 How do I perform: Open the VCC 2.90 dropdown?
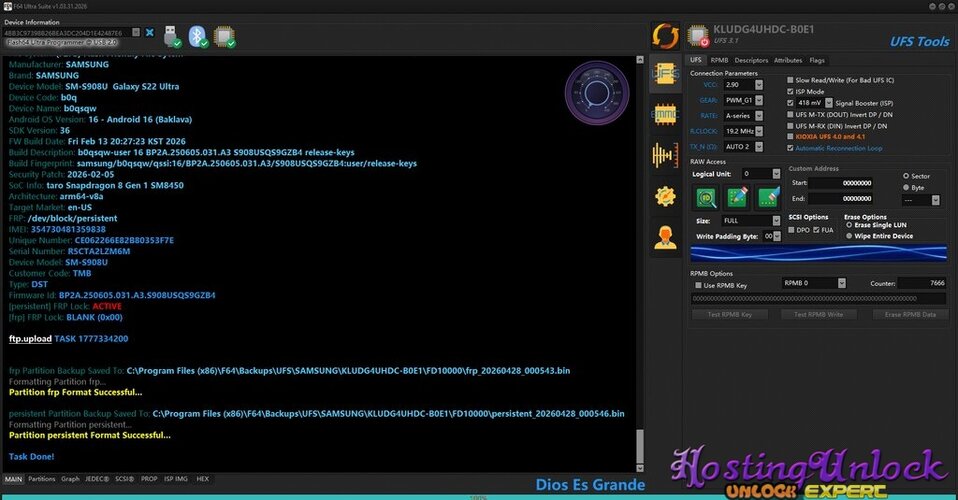(758, 85)
